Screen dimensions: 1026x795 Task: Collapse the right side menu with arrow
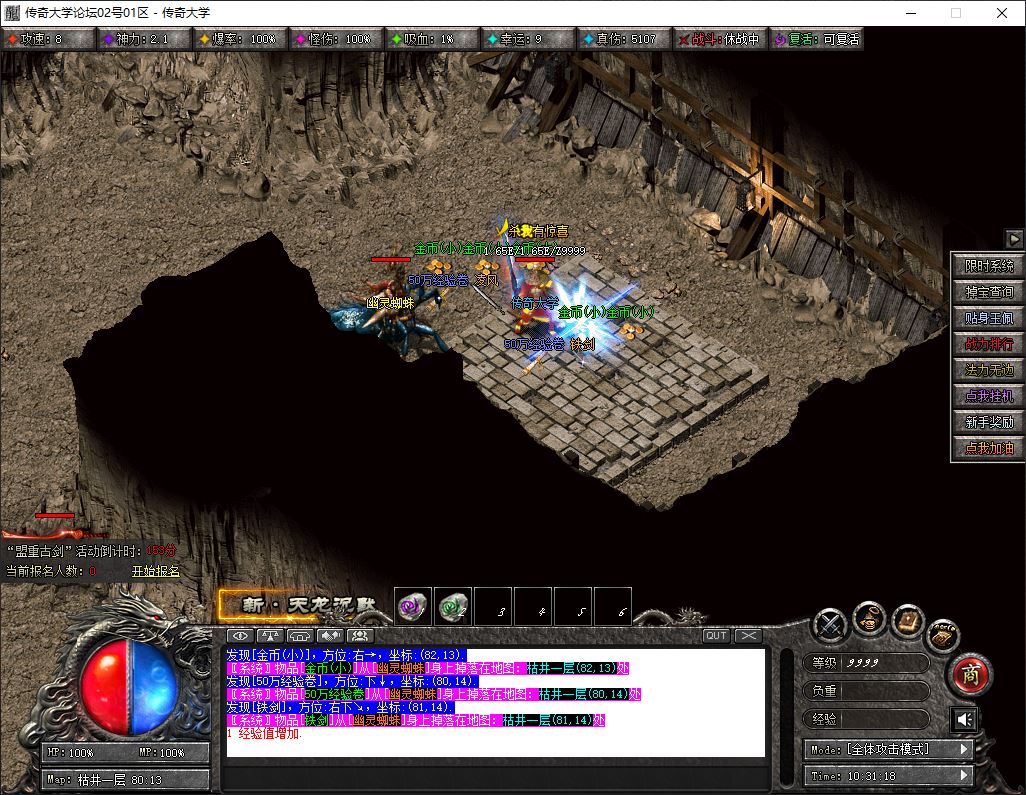pyautogui.click(x=1014, y=239)
